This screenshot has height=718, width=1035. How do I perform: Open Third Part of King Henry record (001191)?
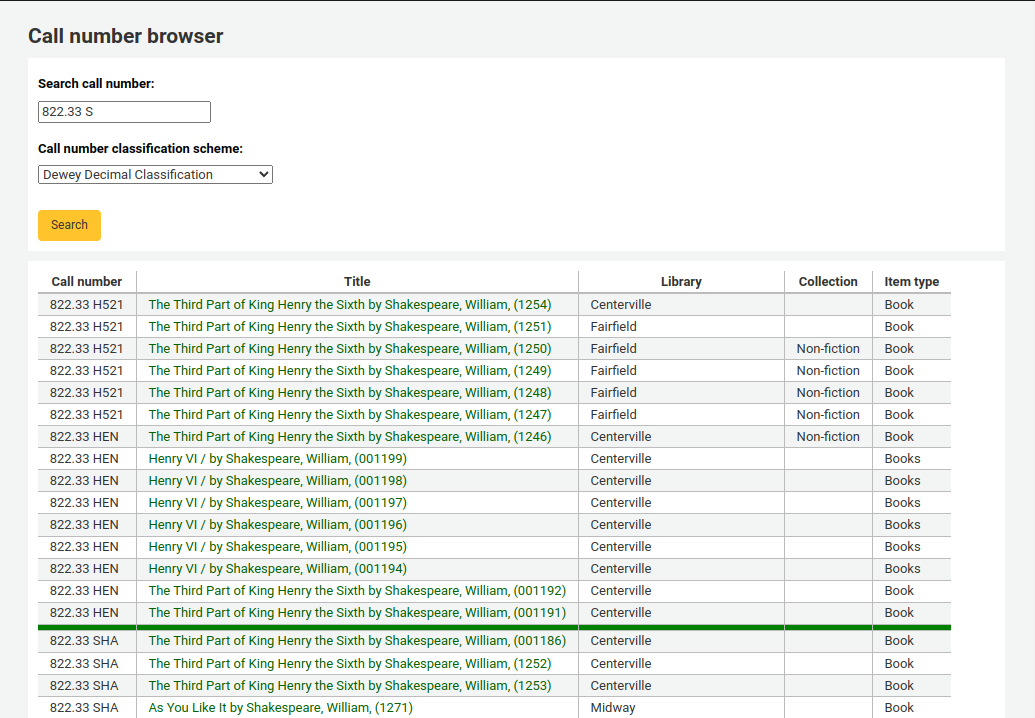pyautogui.click(x=357, y=613)
